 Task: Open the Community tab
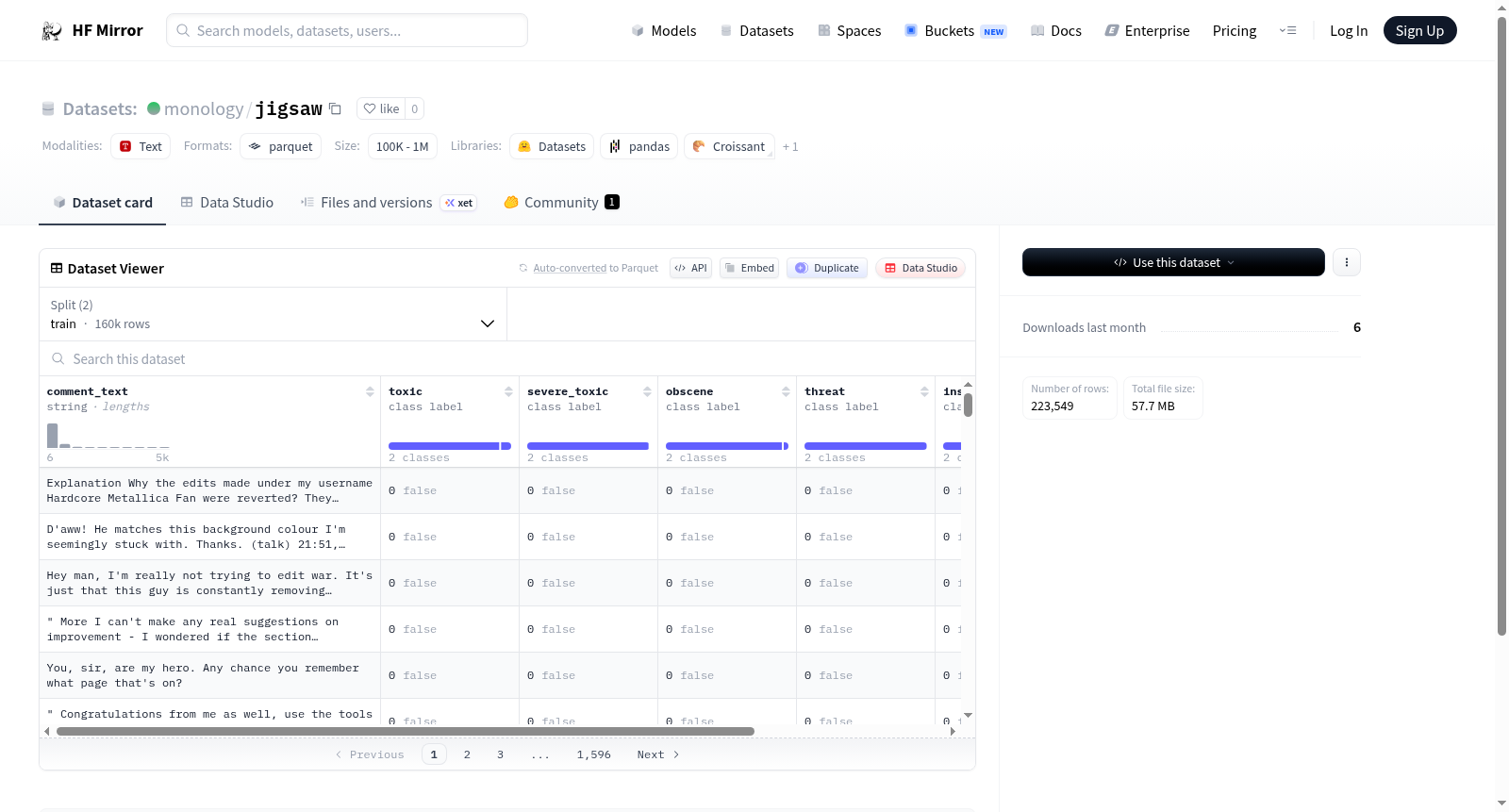pyautogui.click(x=561, y=203)
